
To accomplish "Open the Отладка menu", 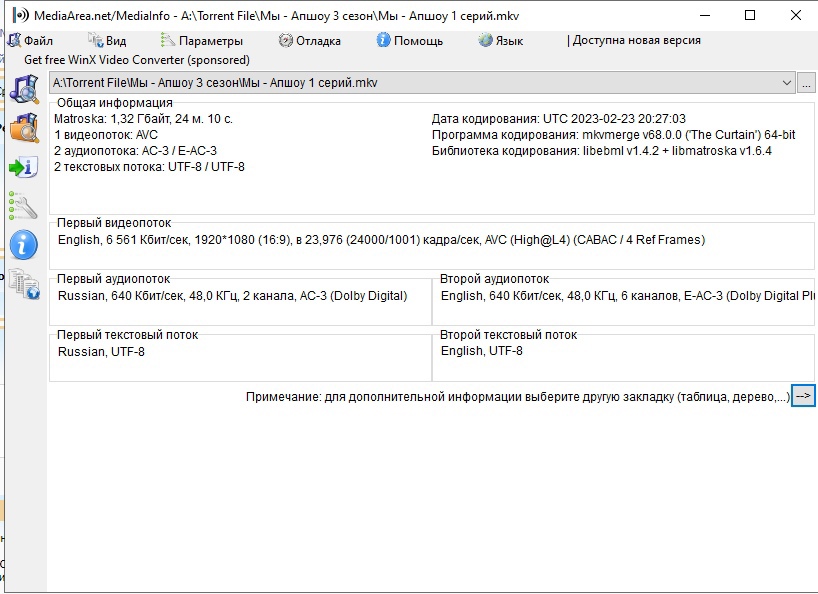I will [310, 41].
